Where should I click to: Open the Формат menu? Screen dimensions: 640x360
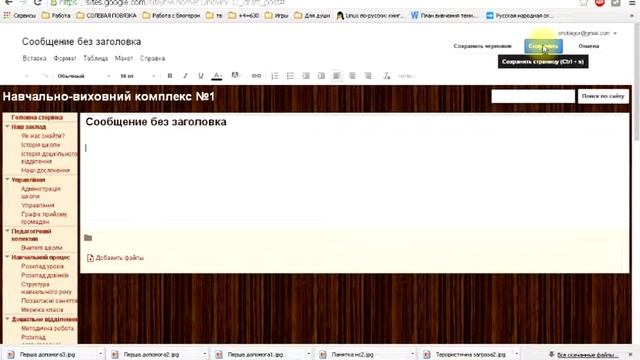[x=65, y=58]
